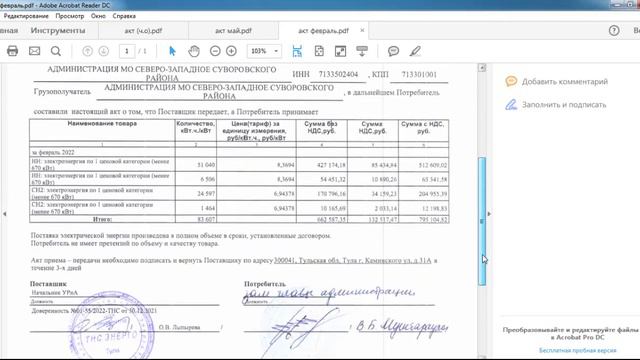Click the page number input field
Image resolution: width=640 pixels, height=360 pixels.
click(x=127, y=51)
